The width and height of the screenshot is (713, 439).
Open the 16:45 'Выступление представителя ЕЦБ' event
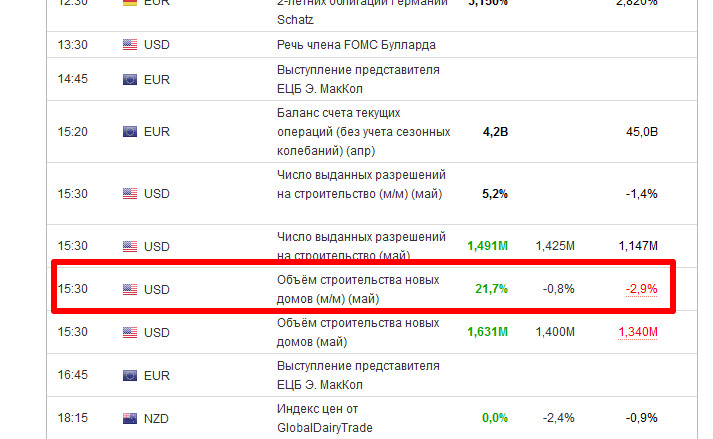357,375
